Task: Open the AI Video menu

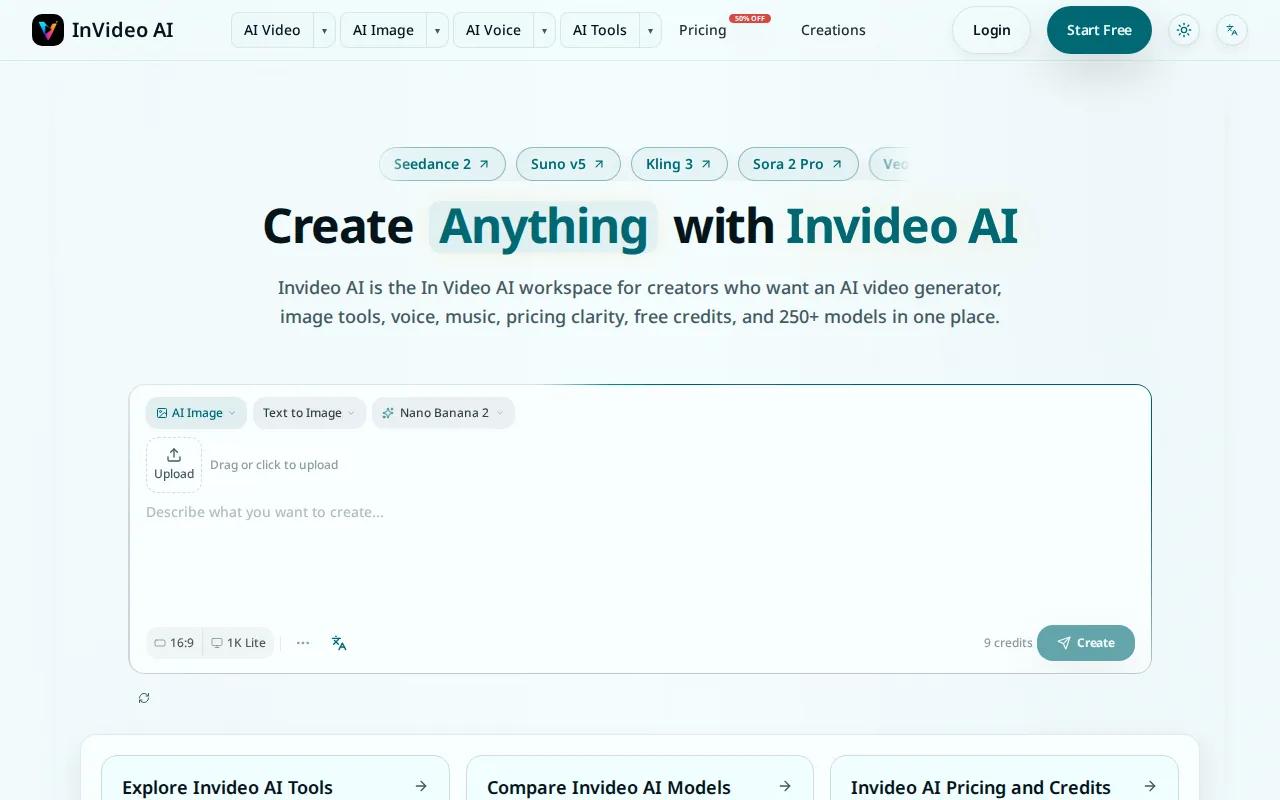Action: tap(272, 30)
